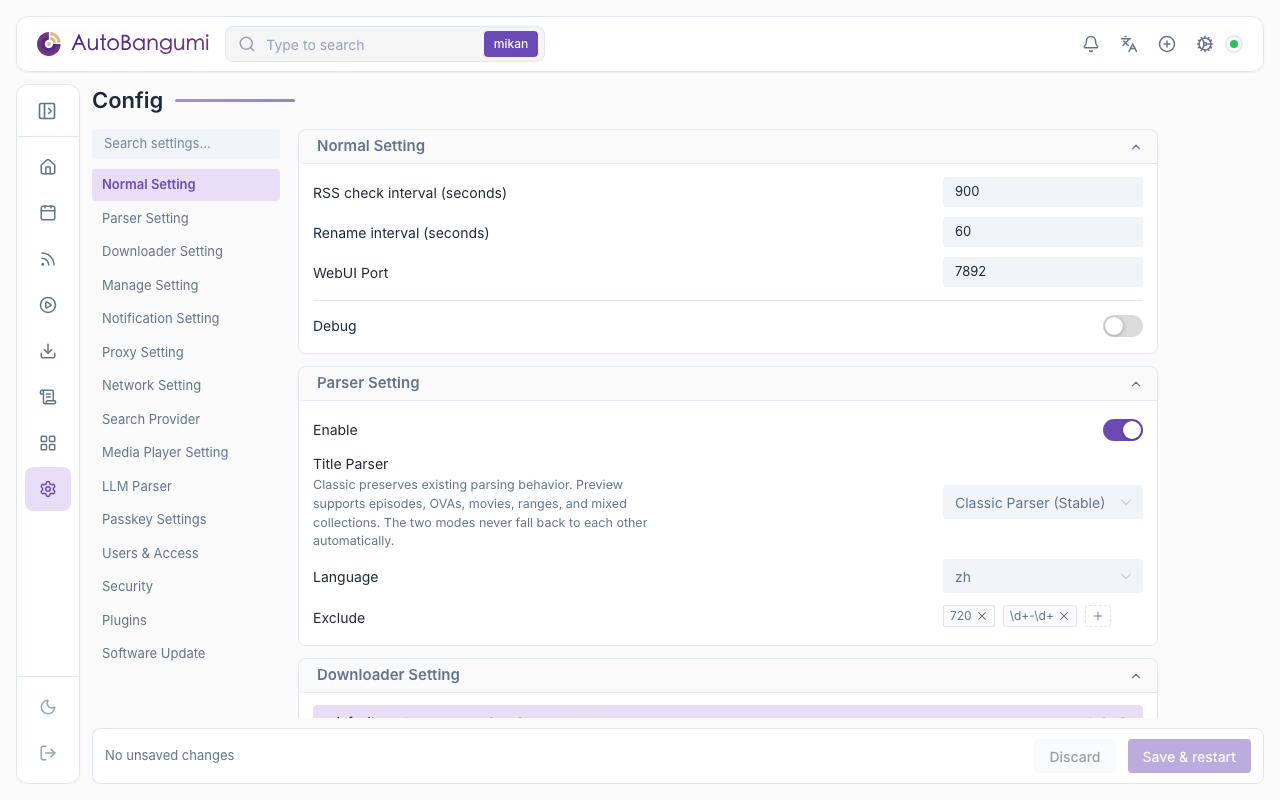
Task: Select Downloader Setting in settings list
Action: (186, 251)
